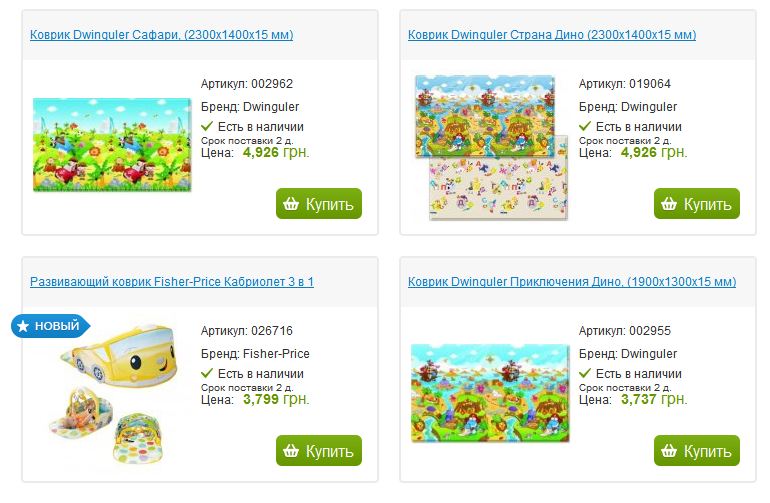Click the in-stock checkmark for article 026716
Image resolution: width=770 pixels, height=503 pixels.
pyautogui.click(x=207, y=374)
